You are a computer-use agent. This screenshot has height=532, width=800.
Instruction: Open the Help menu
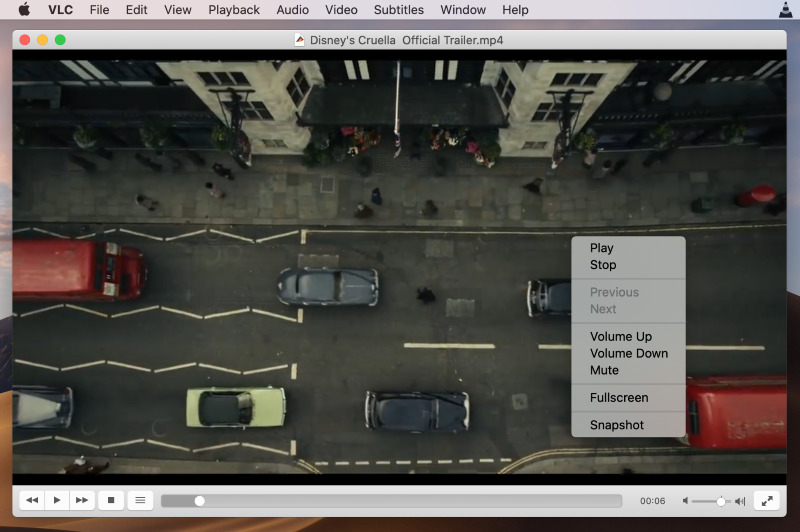pyautogui.click(x=515, y=10)
